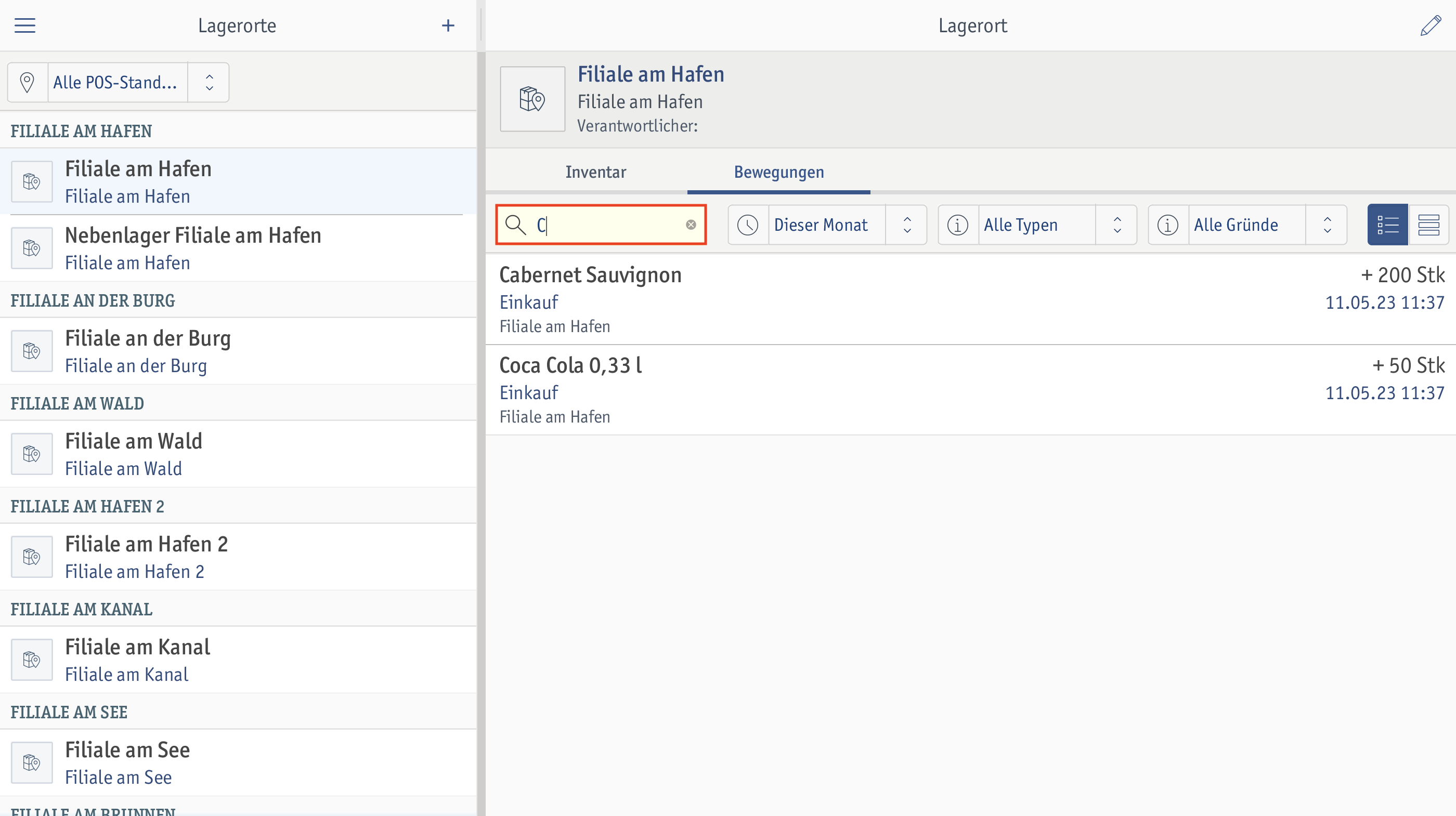Open the Alle POS-Stand... location dropdown
This screenshot has height=816, width=1456.
point(118,83)
